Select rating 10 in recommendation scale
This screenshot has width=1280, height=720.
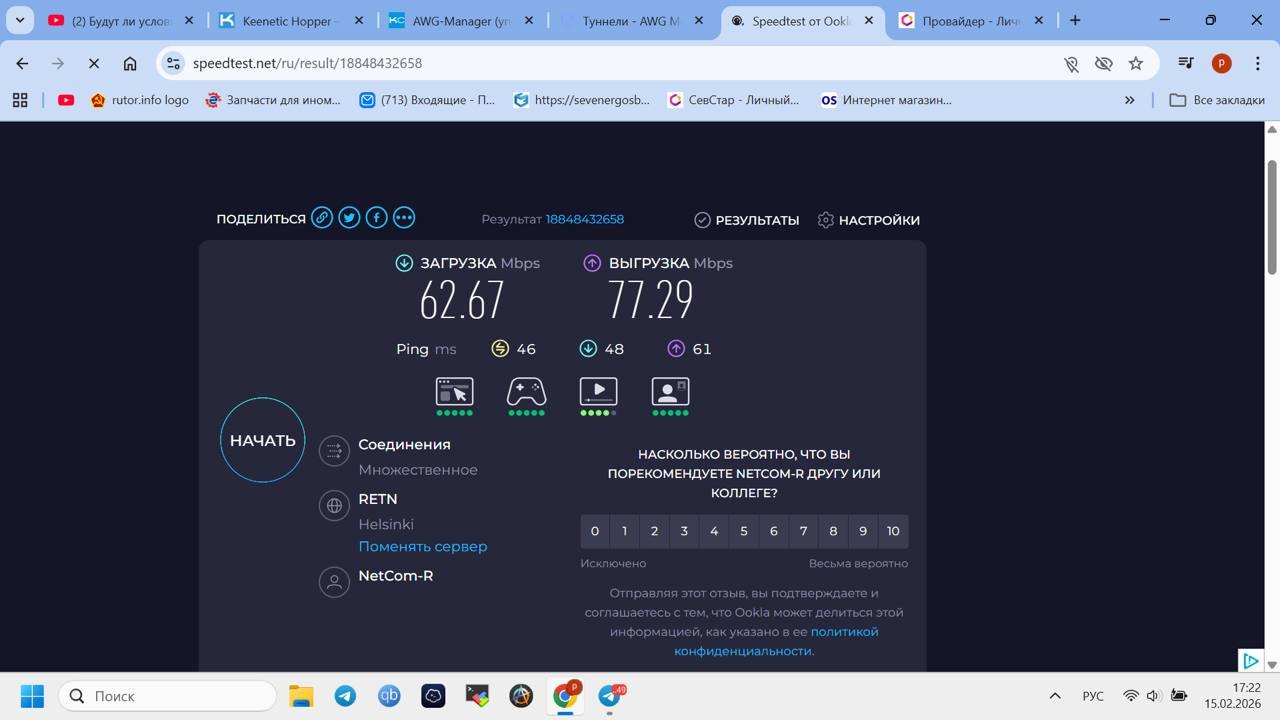[893, 531]
